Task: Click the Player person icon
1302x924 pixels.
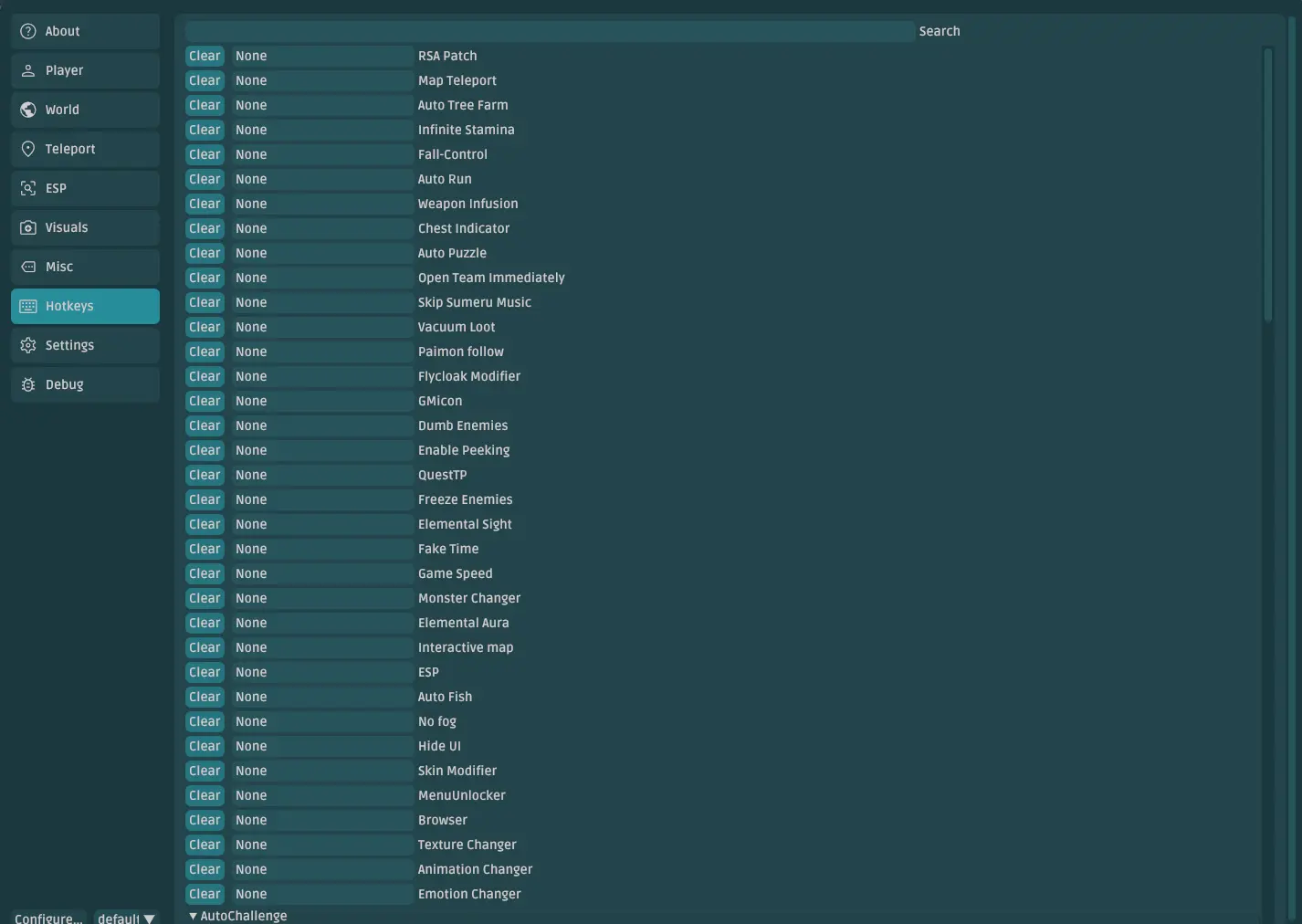Action: [28, 70]
